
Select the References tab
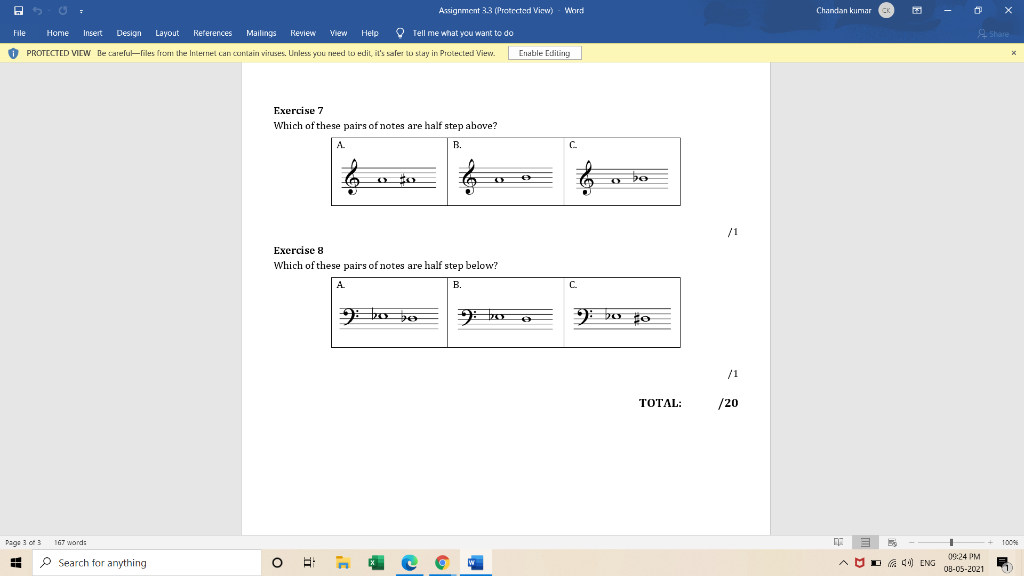coord(212,33)
